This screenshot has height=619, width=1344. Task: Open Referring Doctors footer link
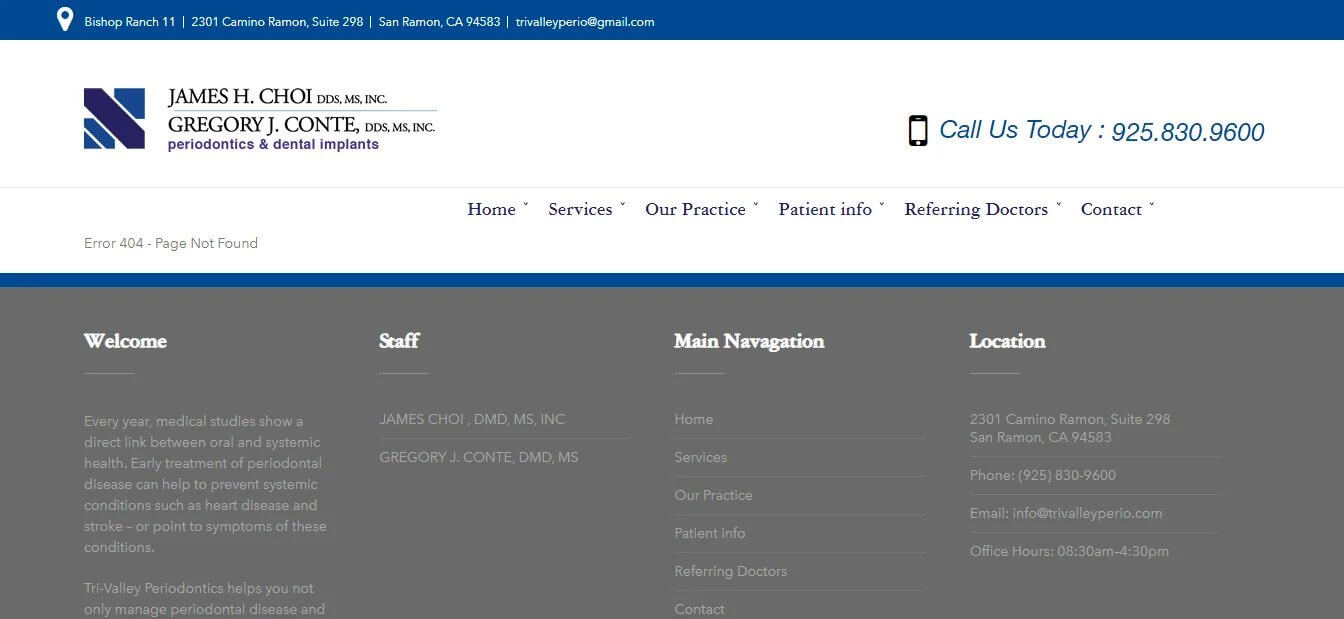click(730, 571)
